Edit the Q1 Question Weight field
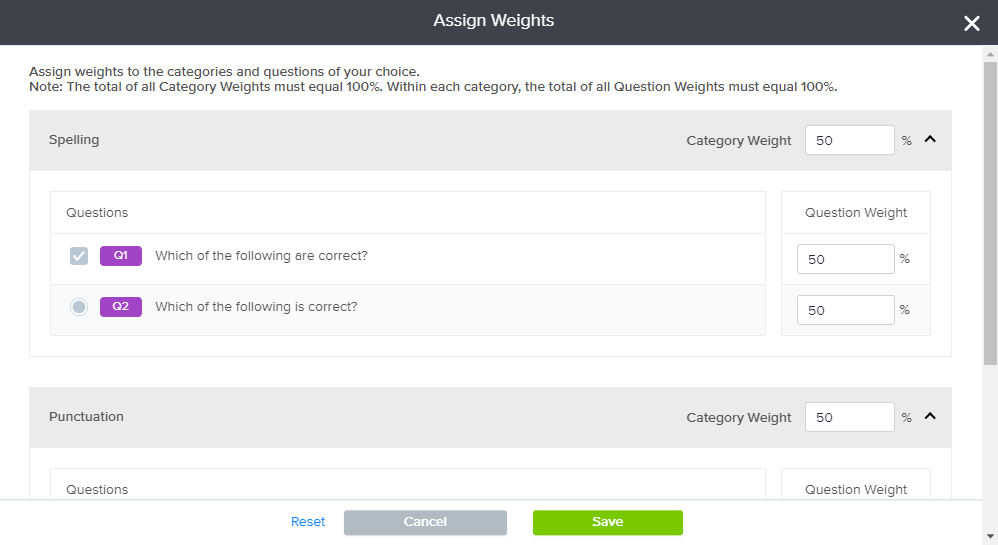This screenshot has height=545, width=998. [845, 259]
